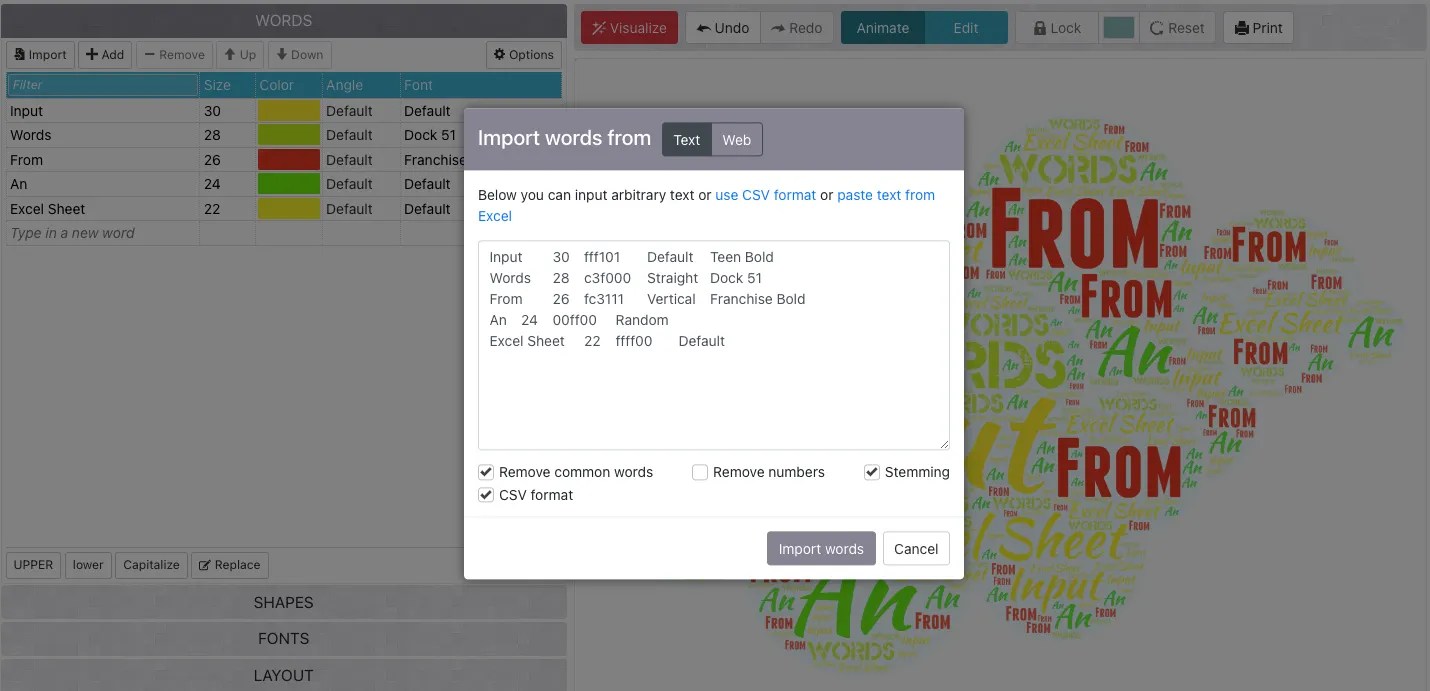Switch to Edit mode

pos(966,28)
